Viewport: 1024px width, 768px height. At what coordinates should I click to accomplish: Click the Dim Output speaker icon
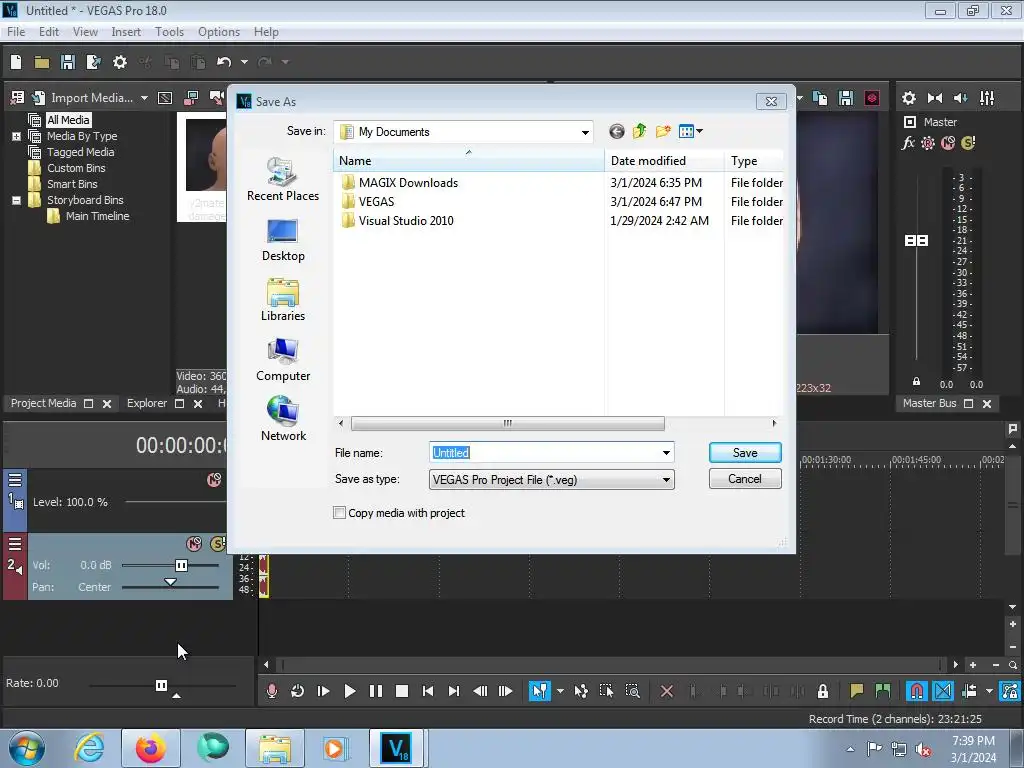(961, 98)
